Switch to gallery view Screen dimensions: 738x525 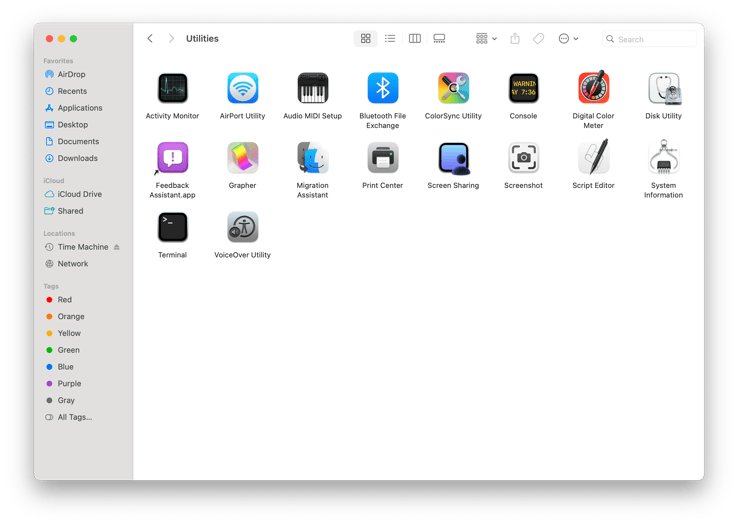point(439,39)
